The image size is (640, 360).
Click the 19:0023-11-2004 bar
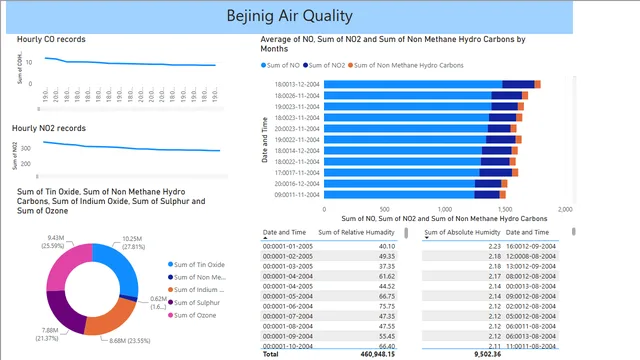coord(424,107)
